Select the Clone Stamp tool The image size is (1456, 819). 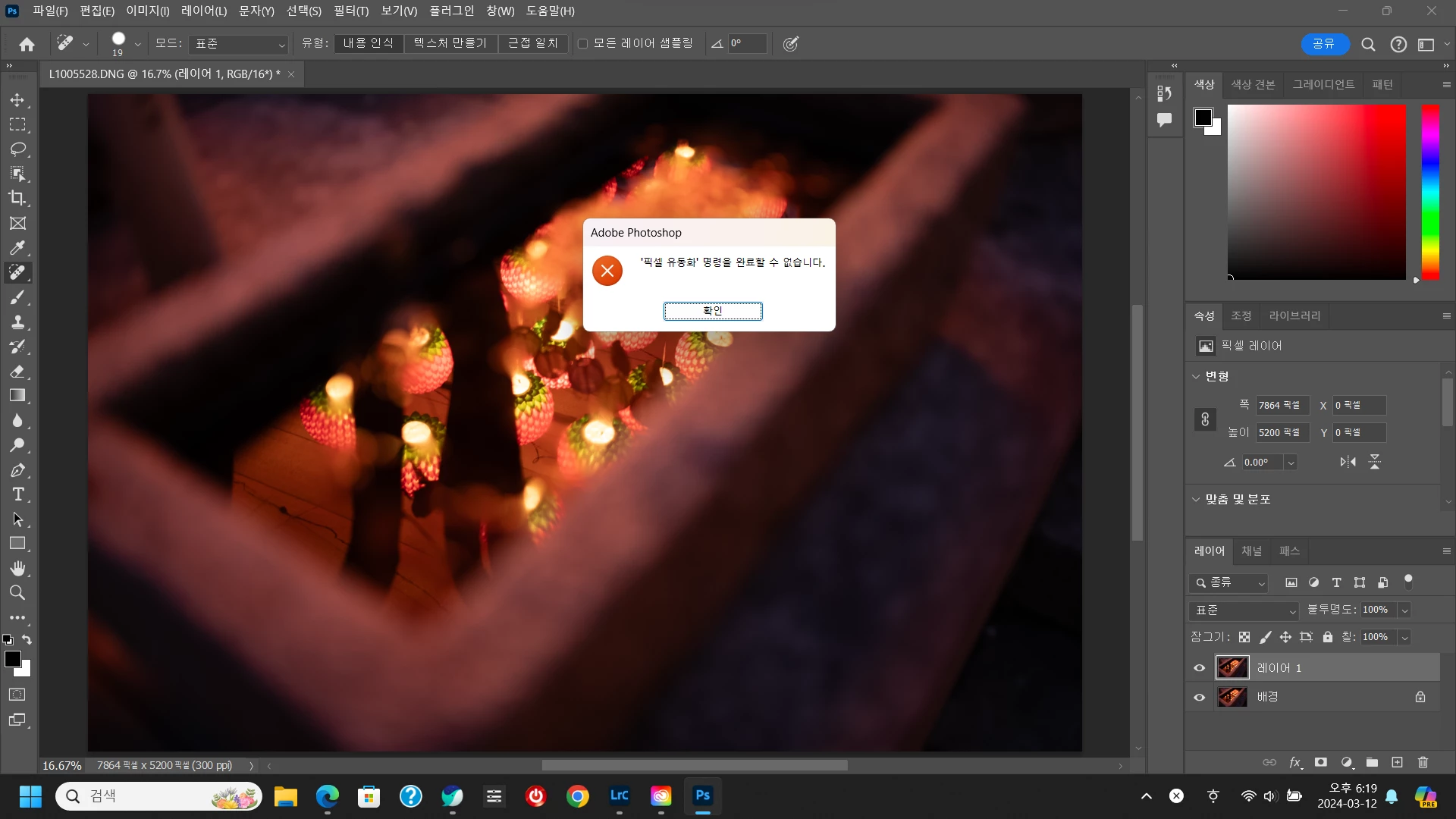(x=17, y=322)
